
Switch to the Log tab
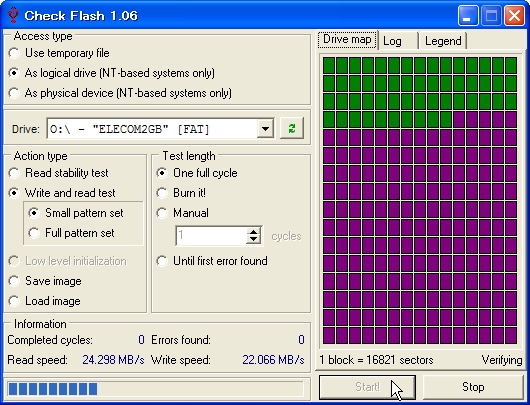tap(398, 41)
